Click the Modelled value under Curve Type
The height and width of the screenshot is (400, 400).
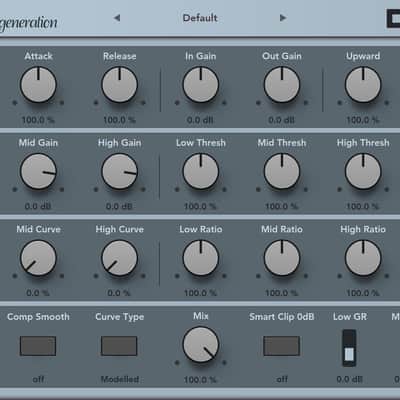coord(120,379)
